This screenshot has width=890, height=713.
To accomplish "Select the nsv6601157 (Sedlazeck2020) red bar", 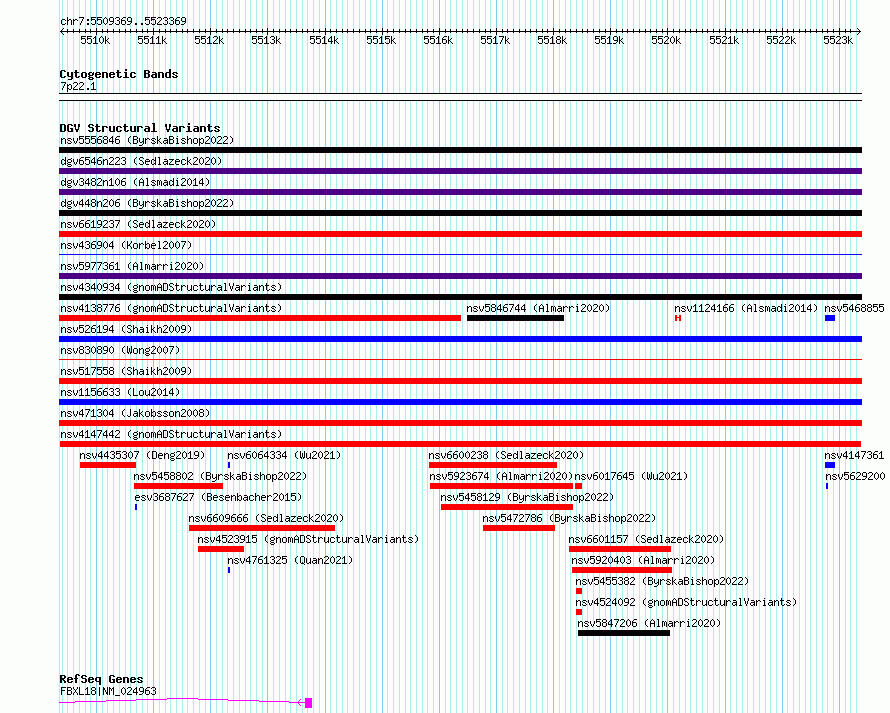I will [x=620, y=549].
